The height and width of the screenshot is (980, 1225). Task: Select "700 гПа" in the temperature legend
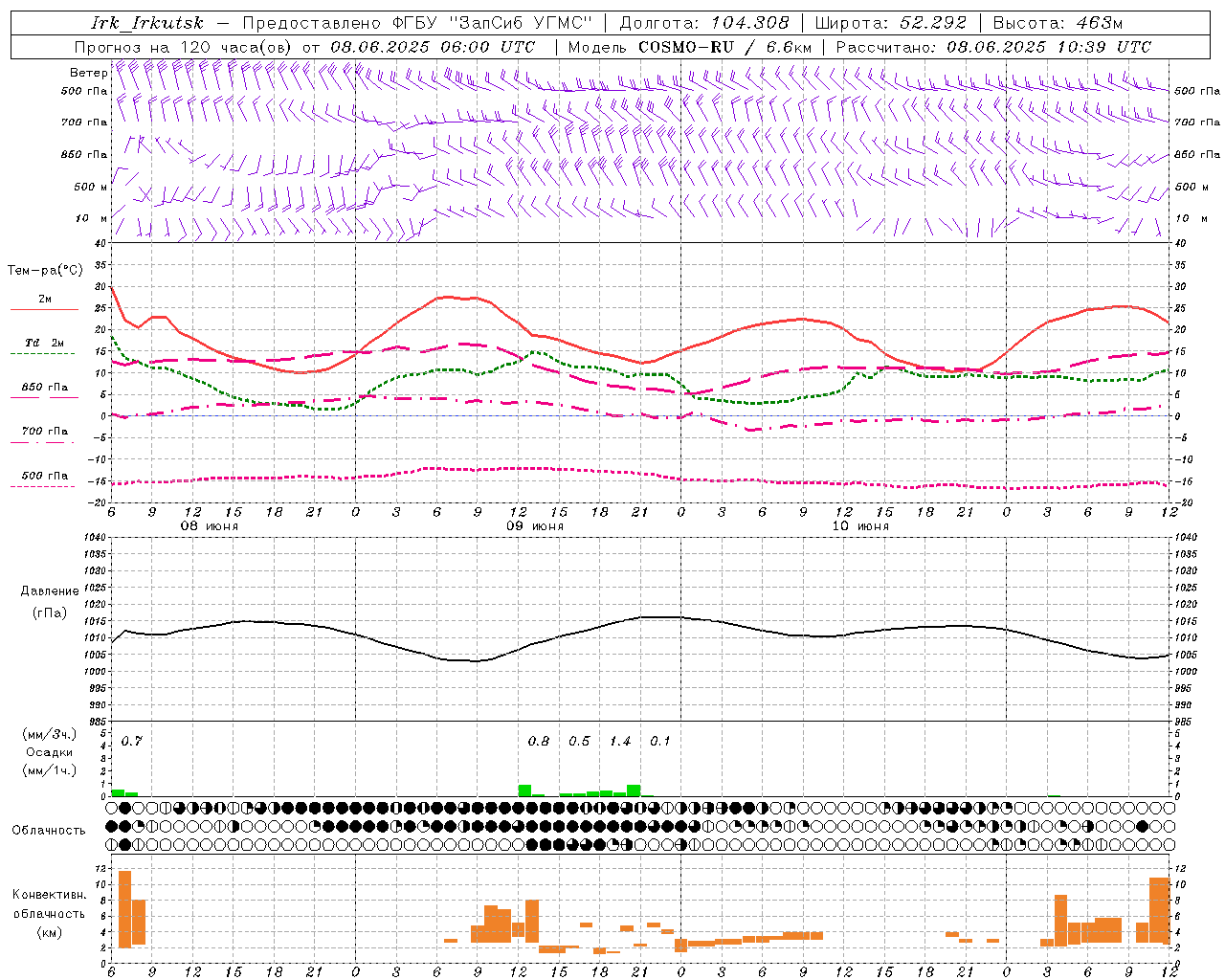tap(45, 432)
